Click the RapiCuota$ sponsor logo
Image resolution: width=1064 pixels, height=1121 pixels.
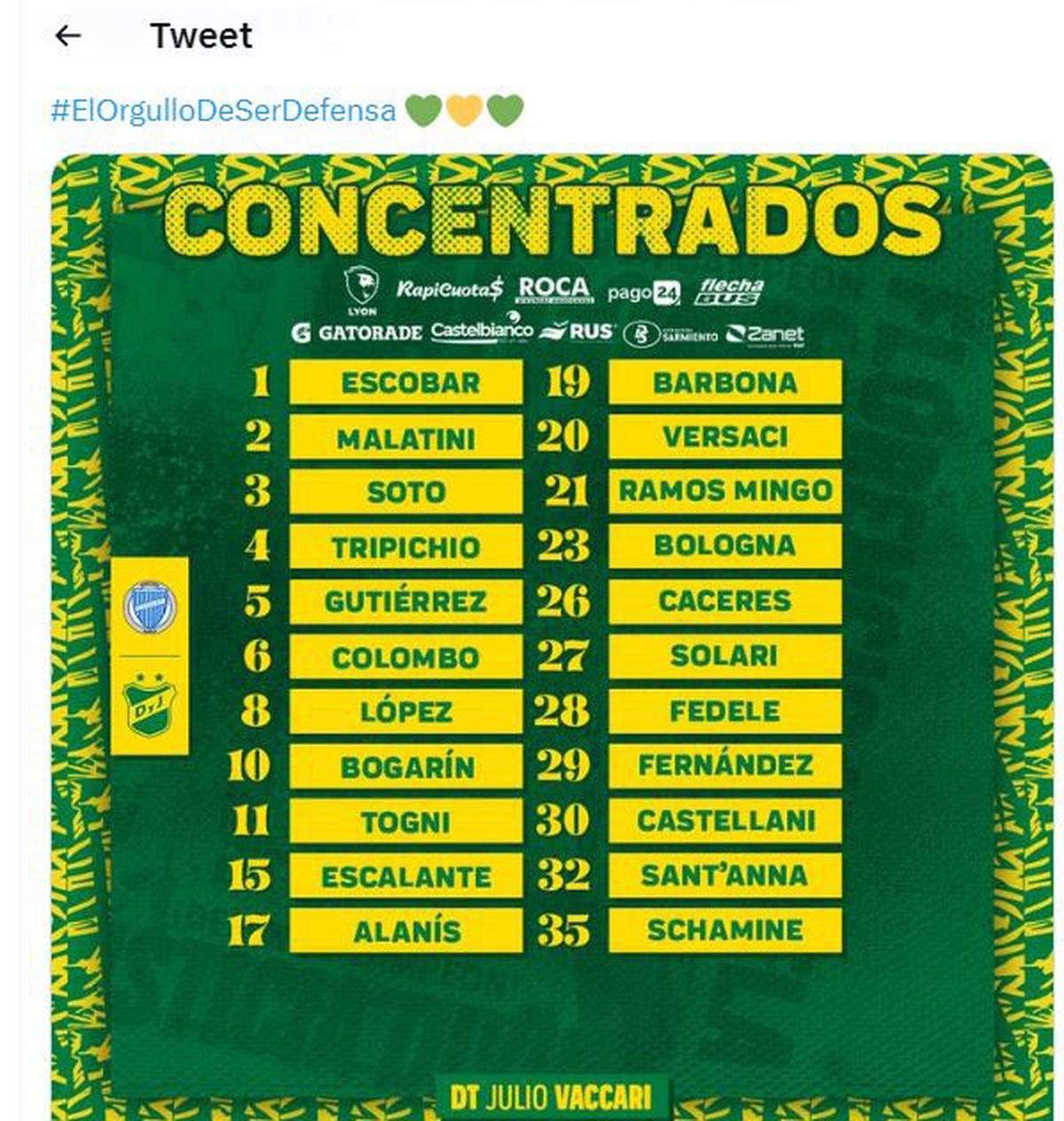coord(450,289)
